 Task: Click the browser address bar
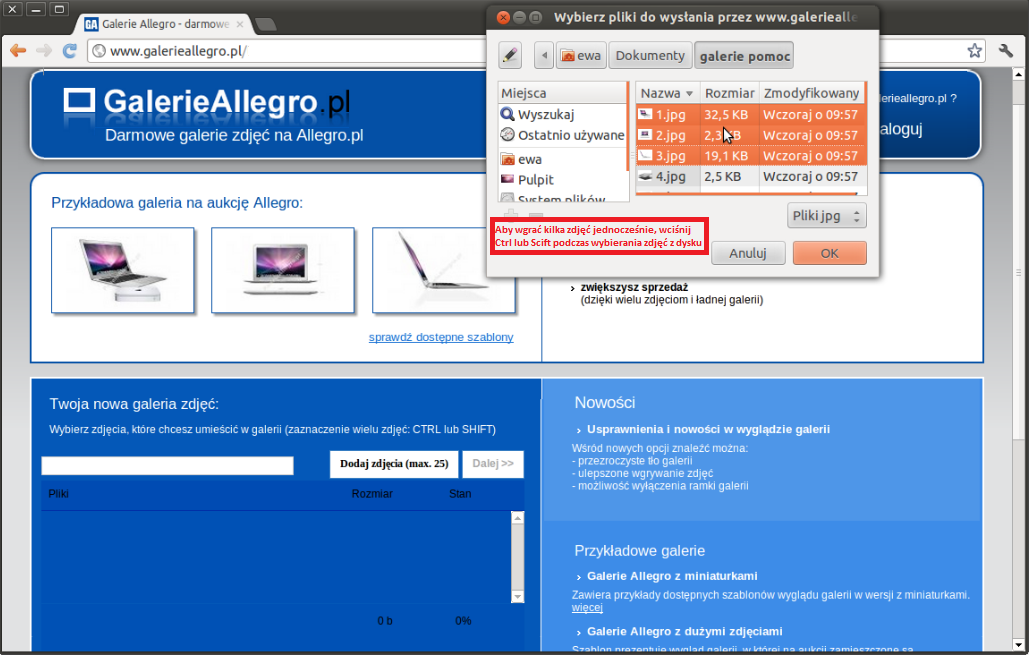click(x=289, y=51)
